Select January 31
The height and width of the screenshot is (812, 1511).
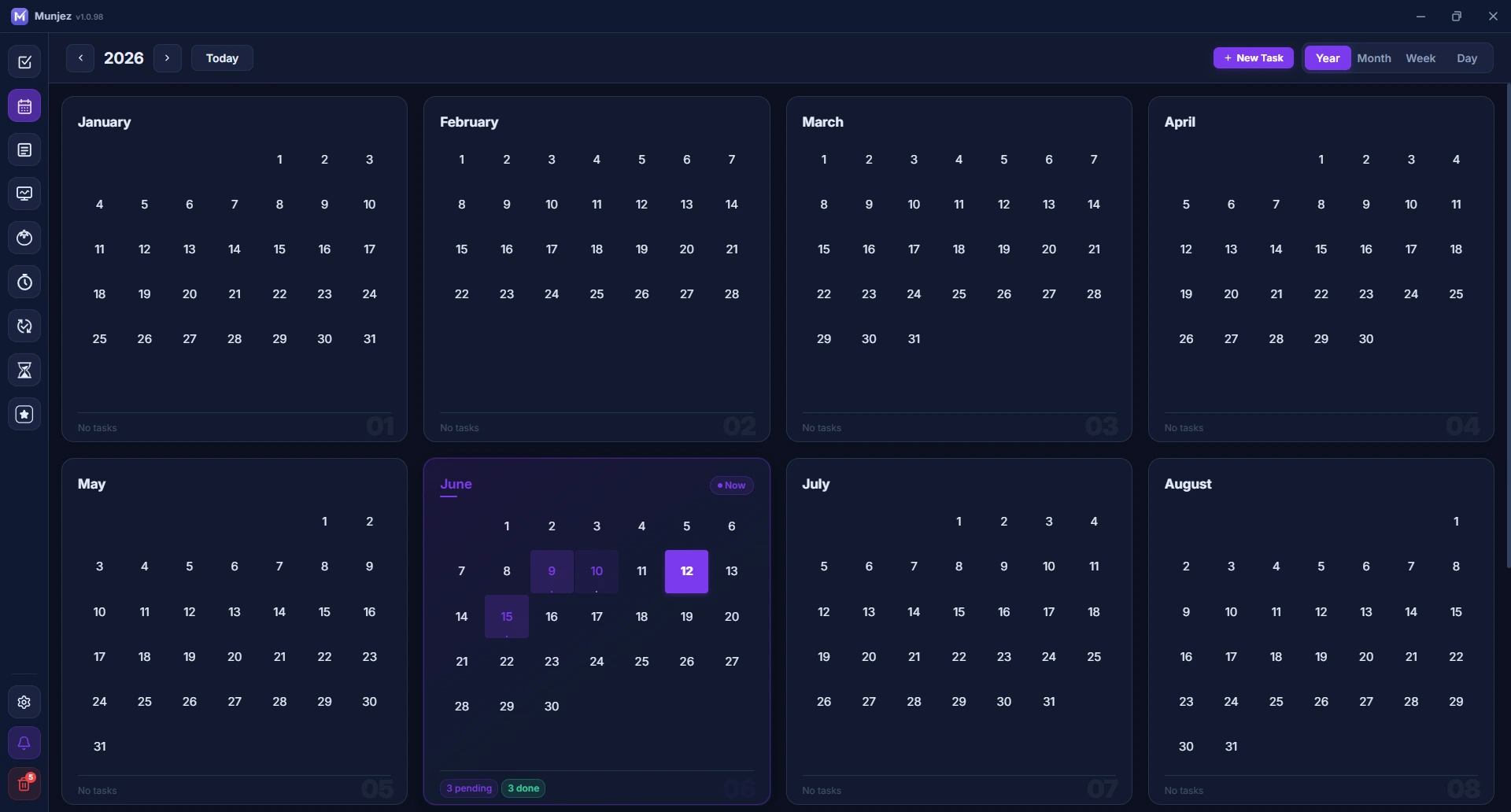pyautogui.click(x=369, y=339)
